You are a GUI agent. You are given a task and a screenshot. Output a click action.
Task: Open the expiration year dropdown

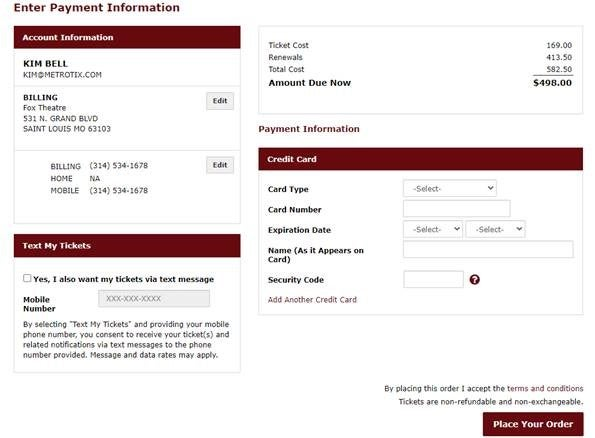(495, 229)
